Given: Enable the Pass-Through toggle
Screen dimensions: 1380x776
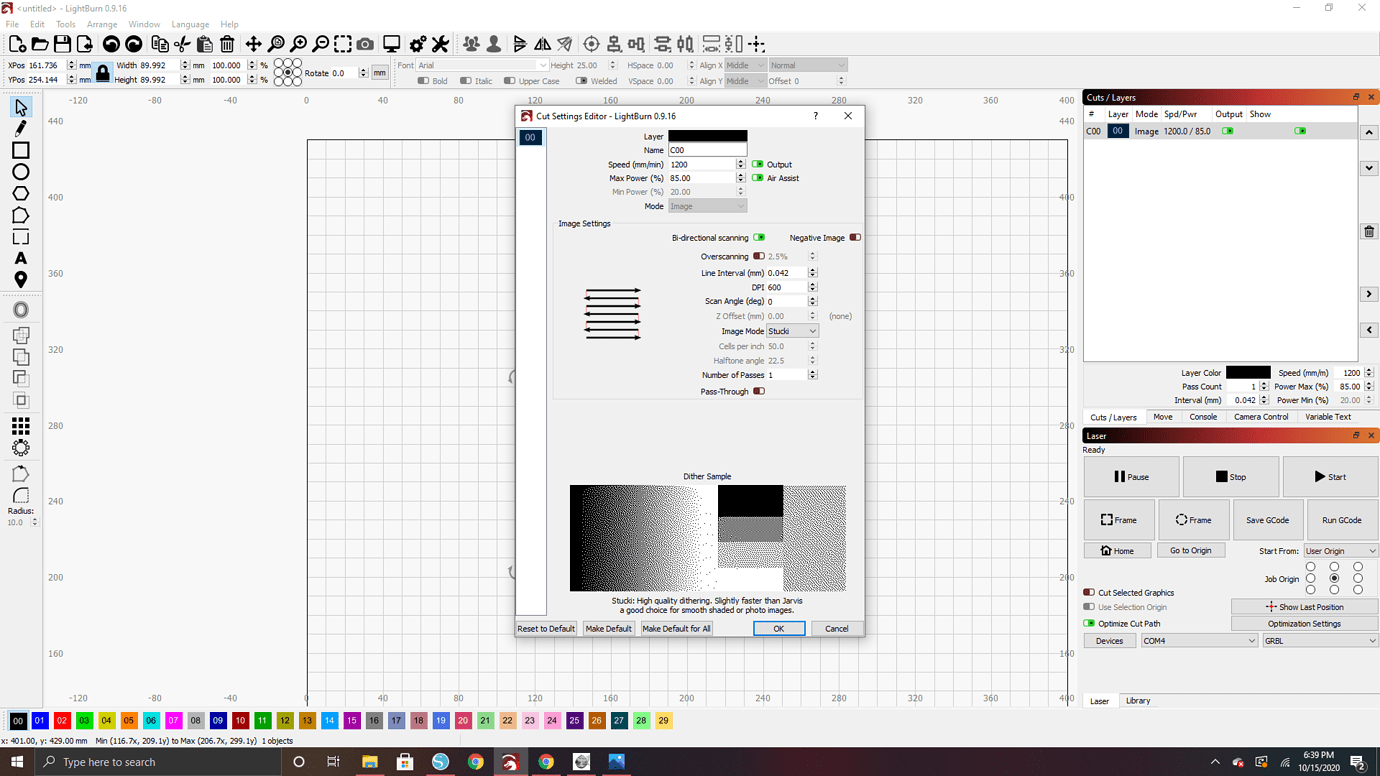Looking at the screenshot, I should (759, 392).
